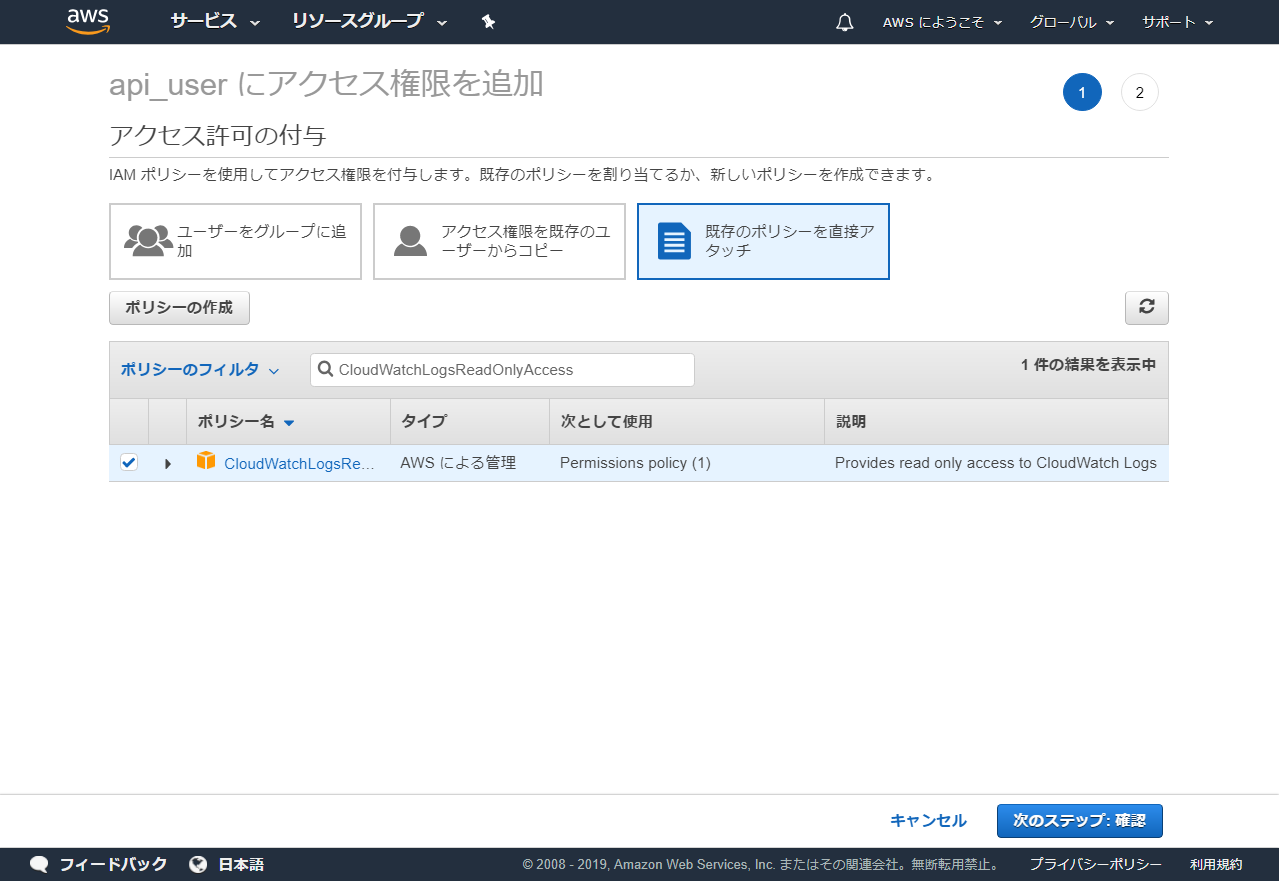The height and width of the screenshot is (881, 1279).
Task: Select 既存のポリシーを直接アタッチ option
Action: click(763, 242)
